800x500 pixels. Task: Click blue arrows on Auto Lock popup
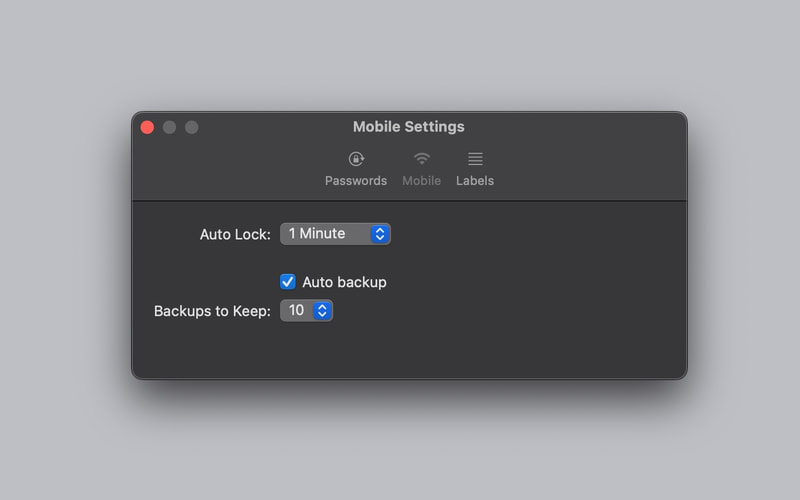pos(380,234)
